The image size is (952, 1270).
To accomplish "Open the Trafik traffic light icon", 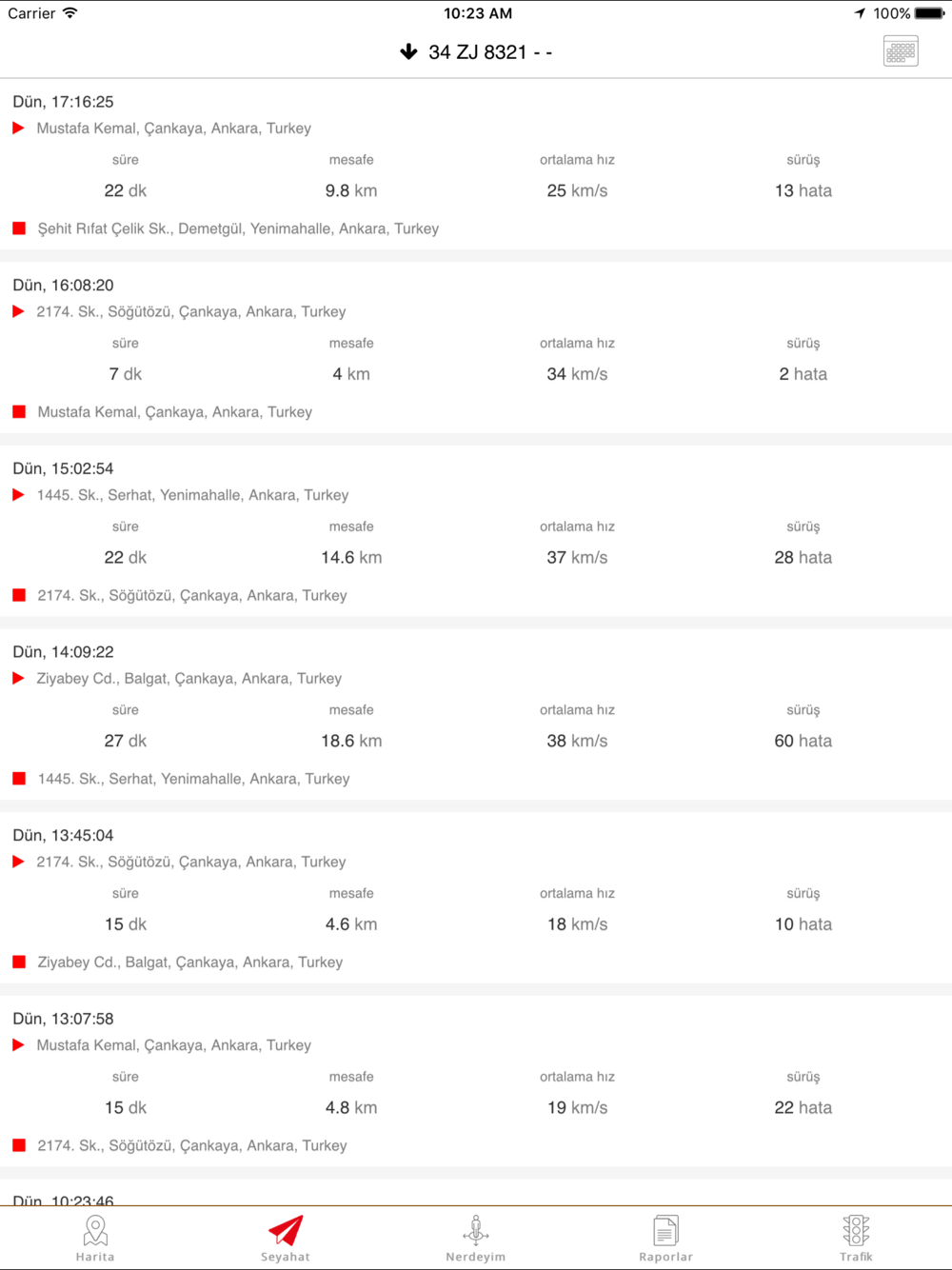I will pos(856,1231).
